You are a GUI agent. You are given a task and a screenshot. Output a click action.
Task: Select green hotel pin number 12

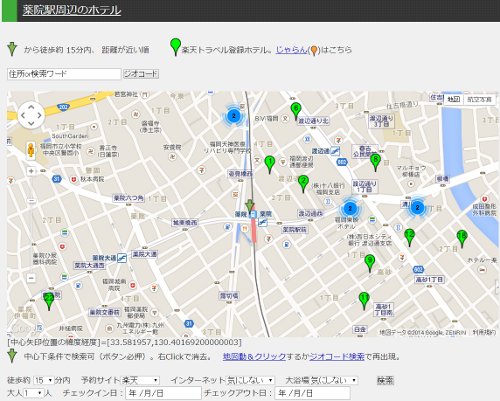[409, 237]
